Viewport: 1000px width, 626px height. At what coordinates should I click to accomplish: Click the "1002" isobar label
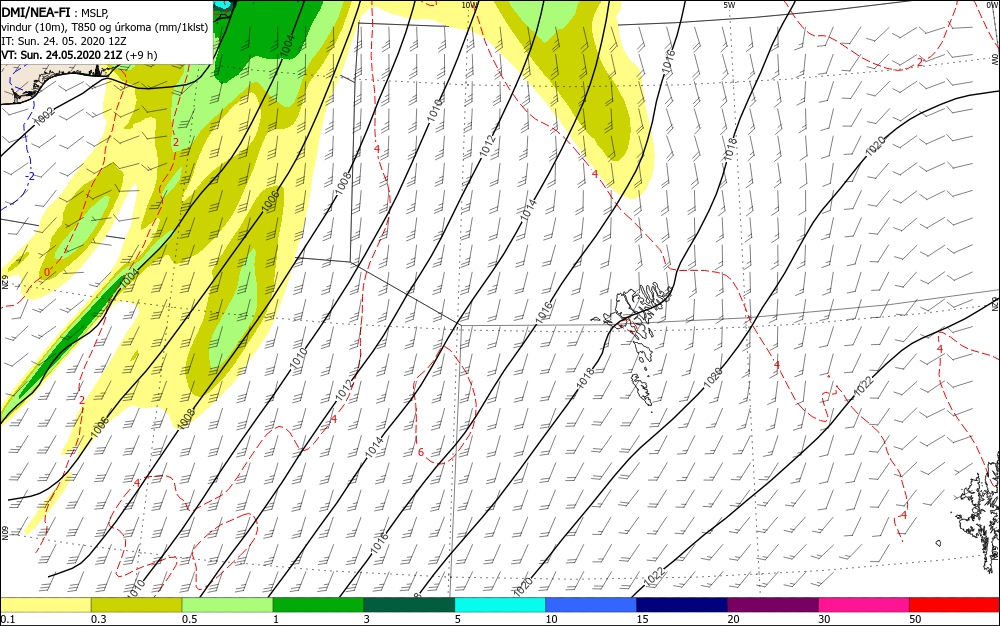coord(44,116)
